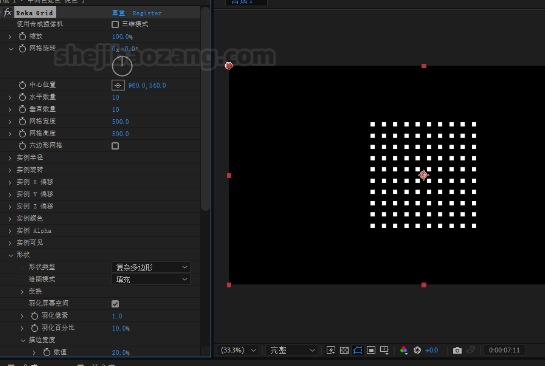Toggle stopwatch for 网格高度
545x366 pixels.
point(23,133)
